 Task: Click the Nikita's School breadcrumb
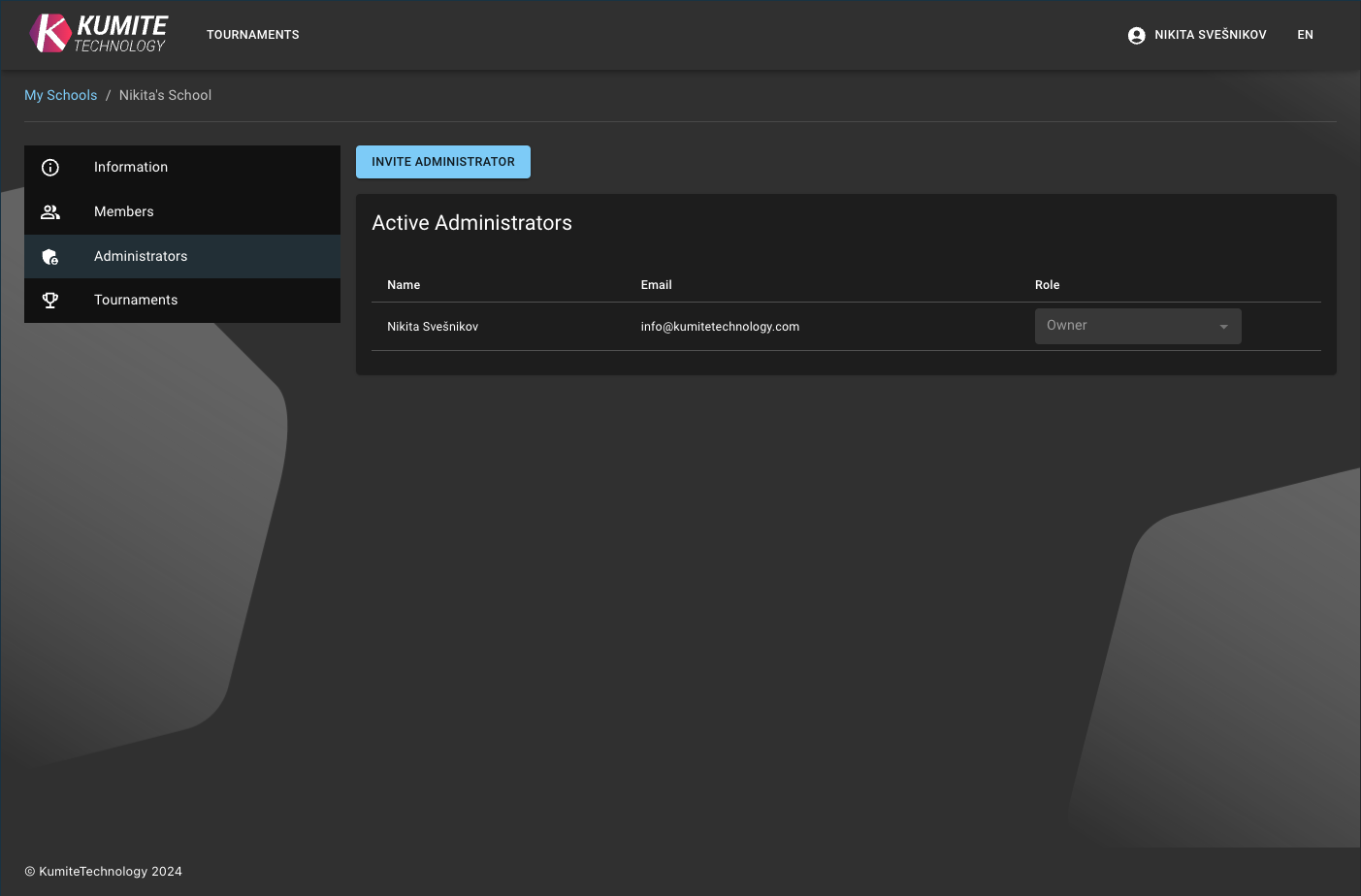165,94
